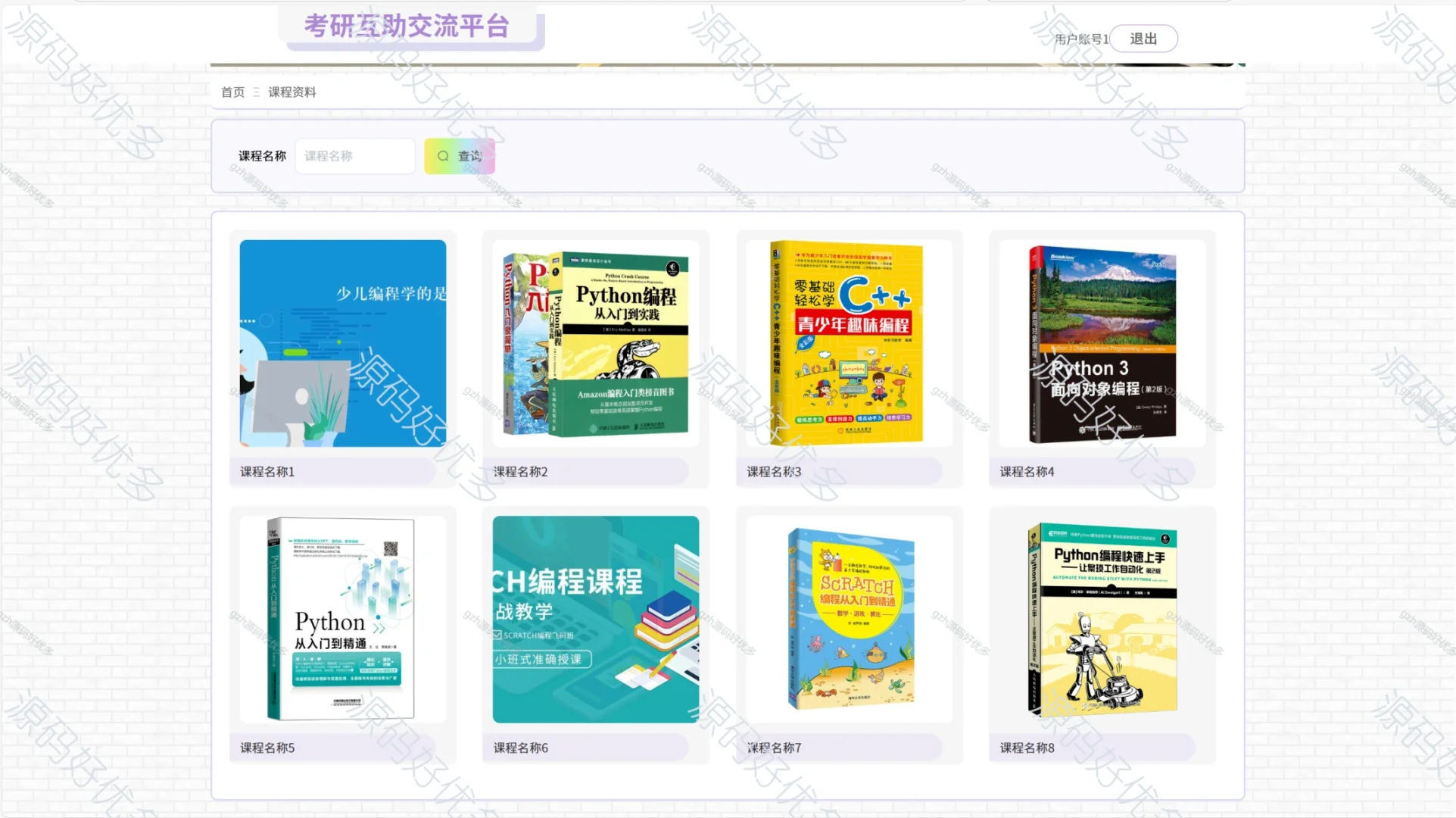
Task: Open Python编程从入门到实践 book cover
Action: click(596, 343)
